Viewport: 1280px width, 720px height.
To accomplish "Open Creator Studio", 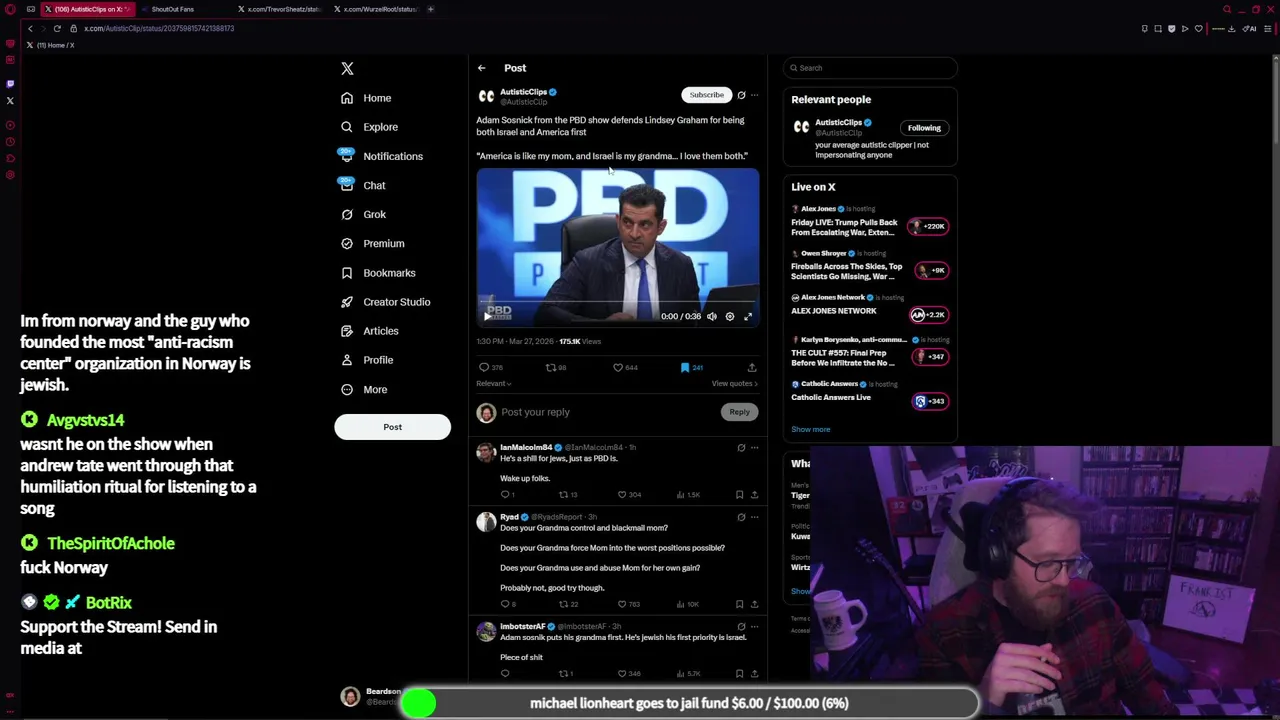I will click(385, 301).
